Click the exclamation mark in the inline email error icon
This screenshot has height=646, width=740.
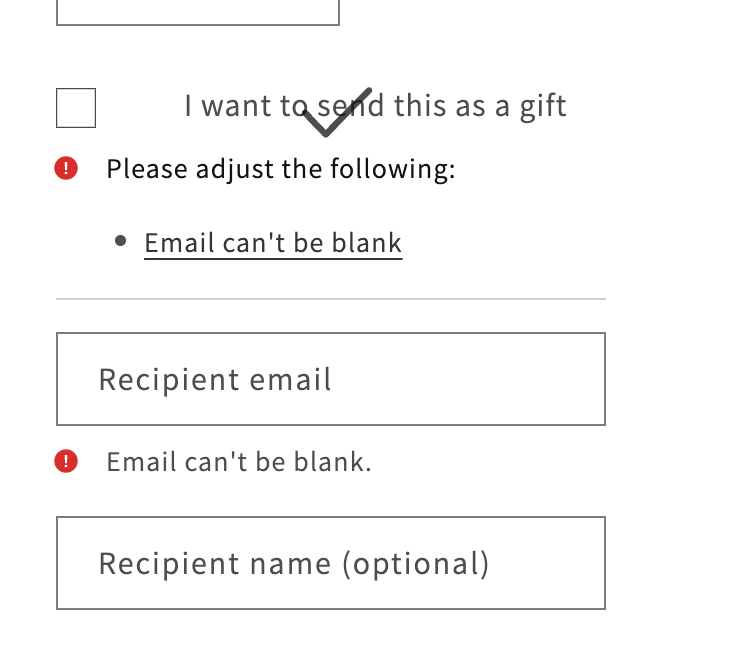[x=66, y=461]
